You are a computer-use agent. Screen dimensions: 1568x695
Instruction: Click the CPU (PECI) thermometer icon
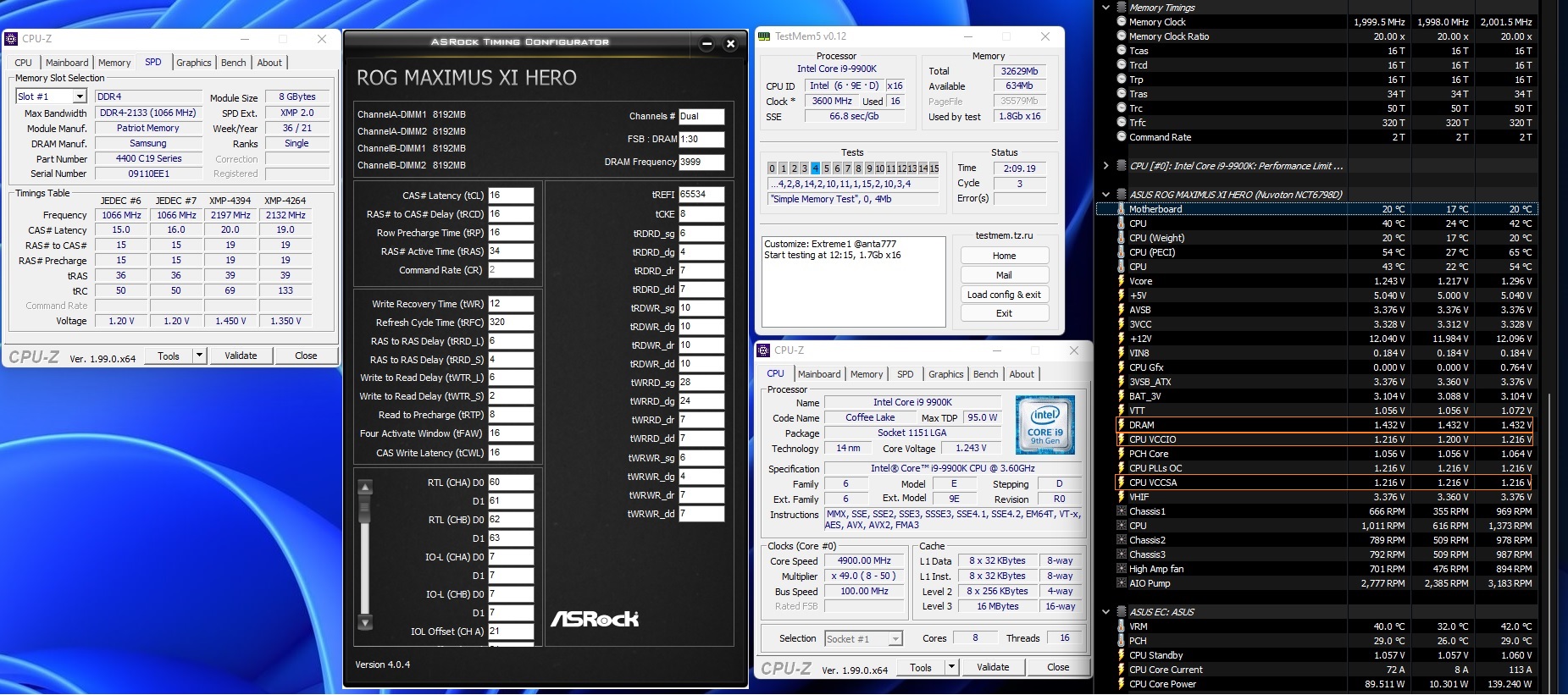(1122, 252)
